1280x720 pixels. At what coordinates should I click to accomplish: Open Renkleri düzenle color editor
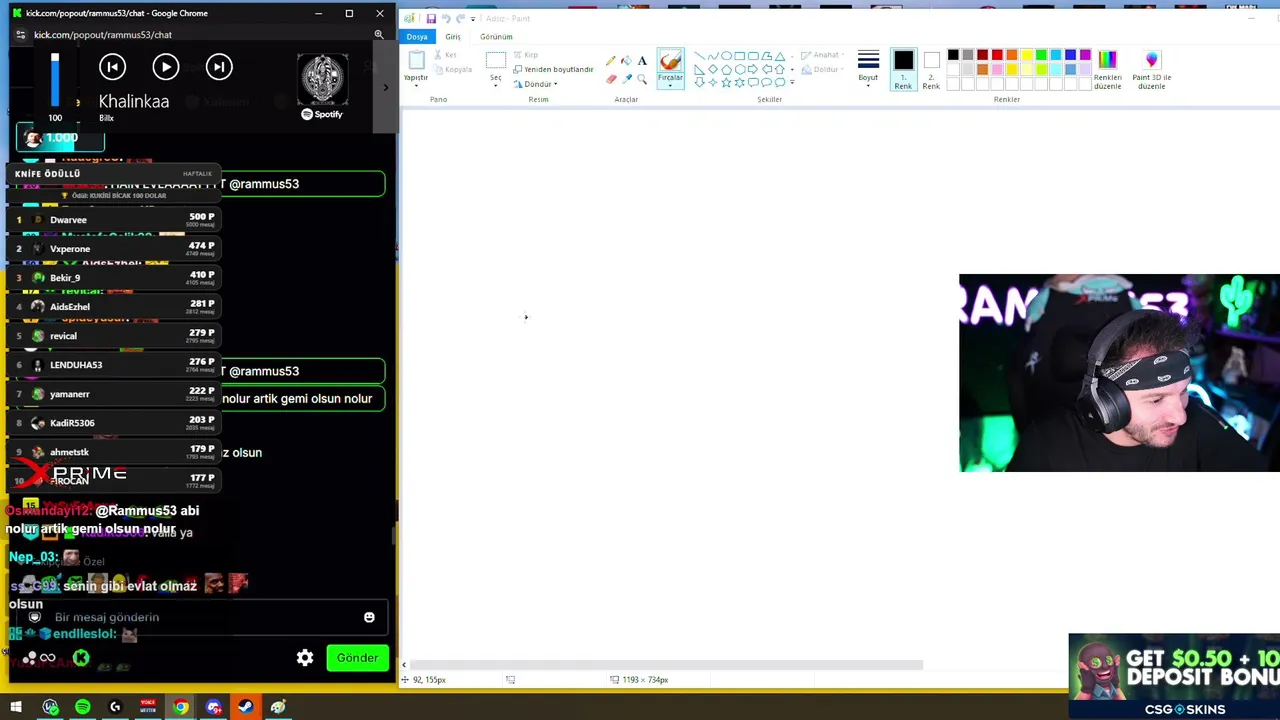click(x=1107, y=68)
